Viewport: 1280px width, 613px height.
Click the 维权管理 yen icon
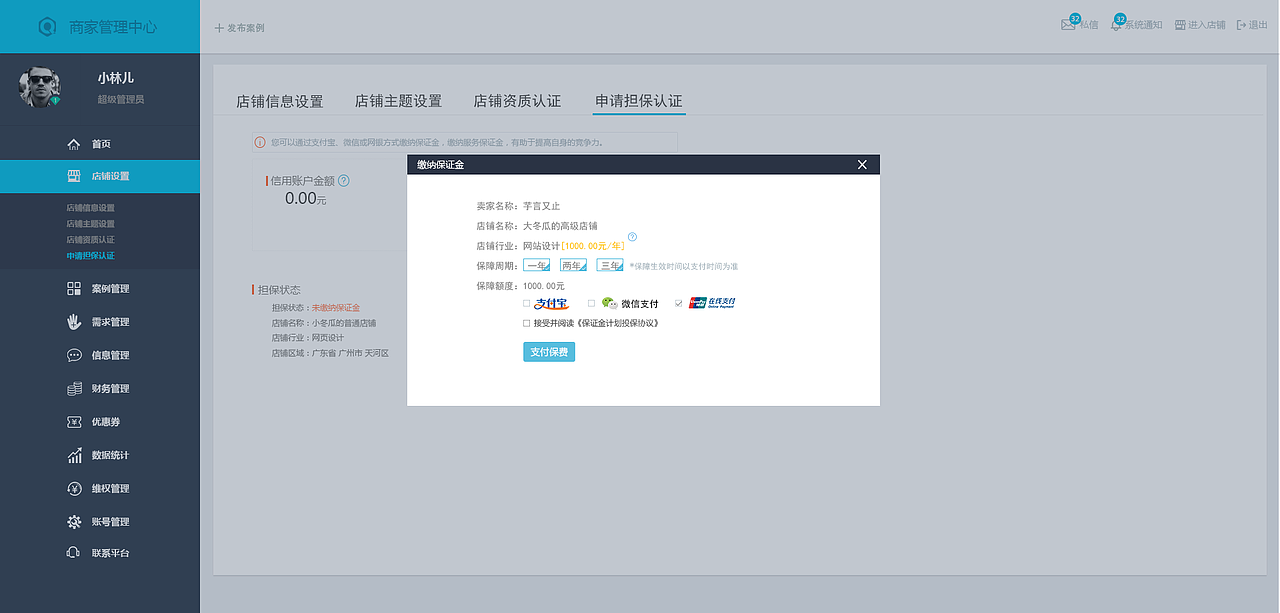74,488
